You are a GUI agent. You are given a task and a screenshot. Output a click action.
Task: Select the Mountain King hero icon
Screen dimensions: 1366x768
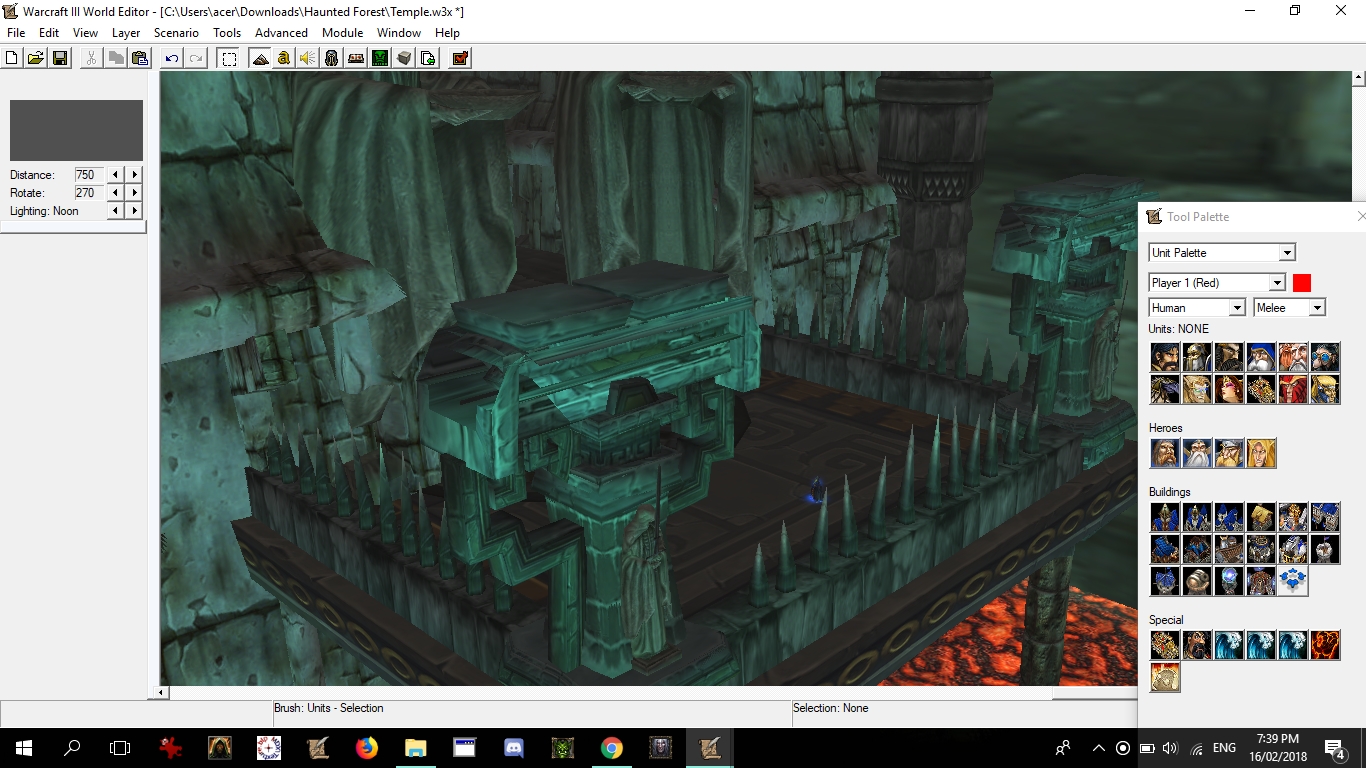tap(1229, 453)
